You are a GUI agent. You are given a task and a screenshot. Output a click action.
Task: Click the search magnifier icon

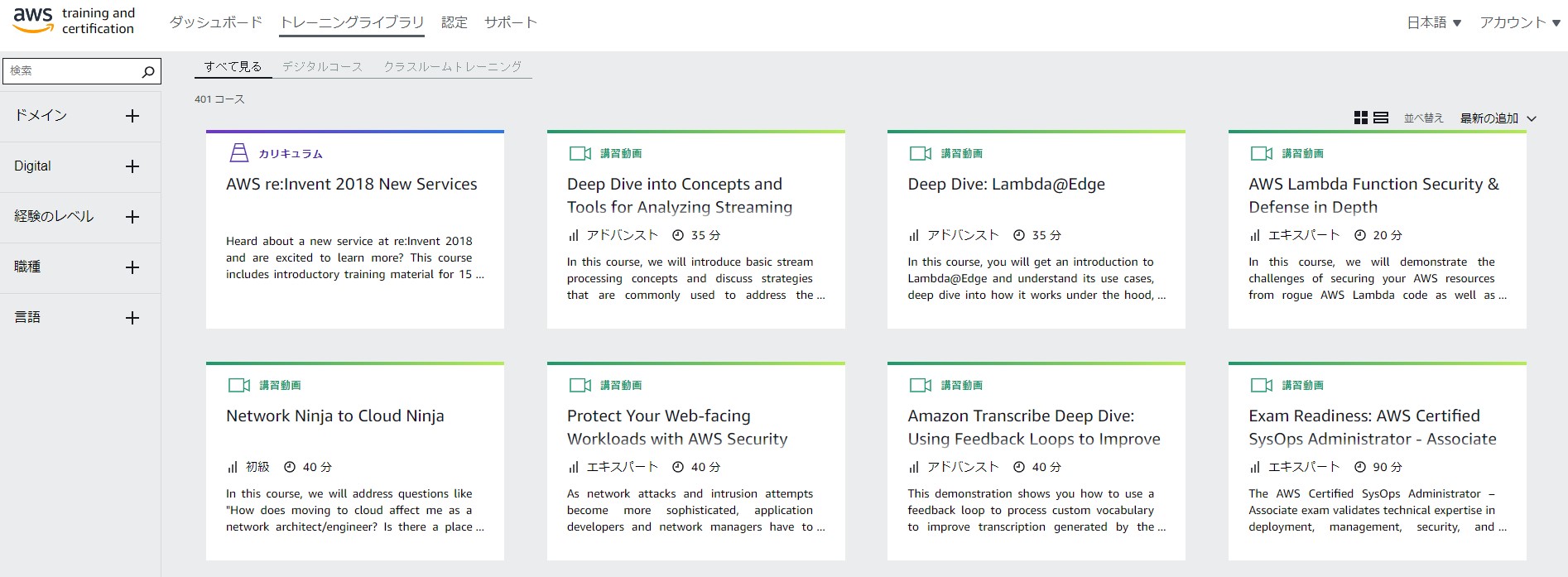click(148, 71)
